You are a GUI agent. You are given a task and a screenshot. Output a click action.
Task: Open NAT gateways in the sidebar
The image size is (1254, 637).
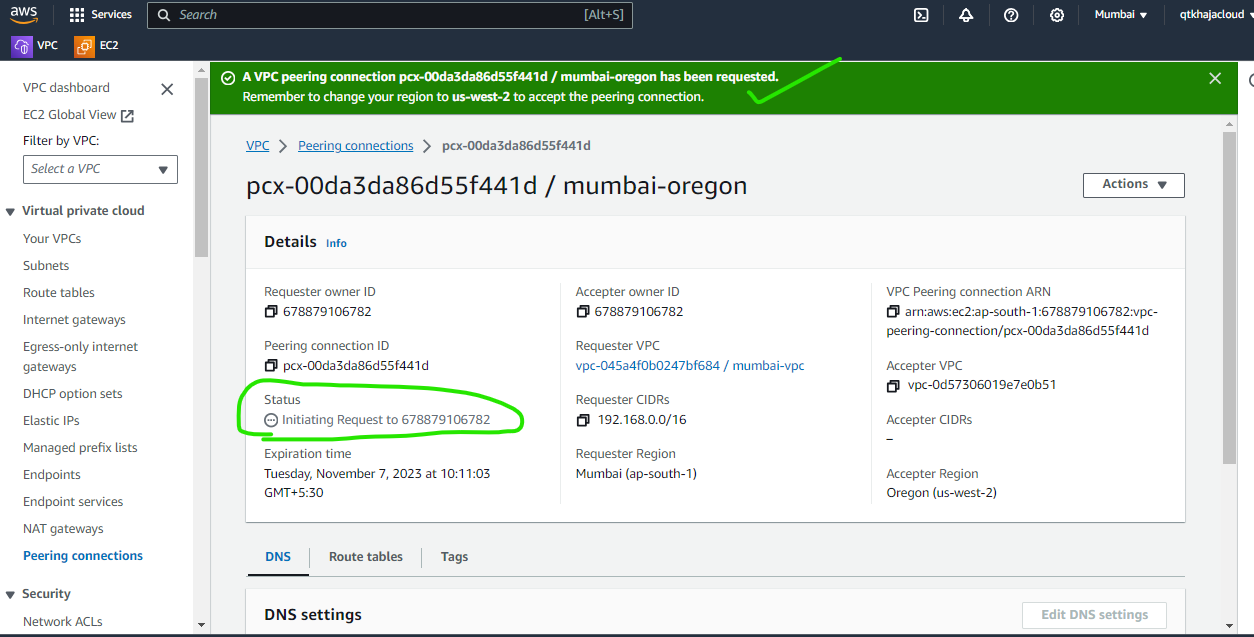tap(63, 529)
